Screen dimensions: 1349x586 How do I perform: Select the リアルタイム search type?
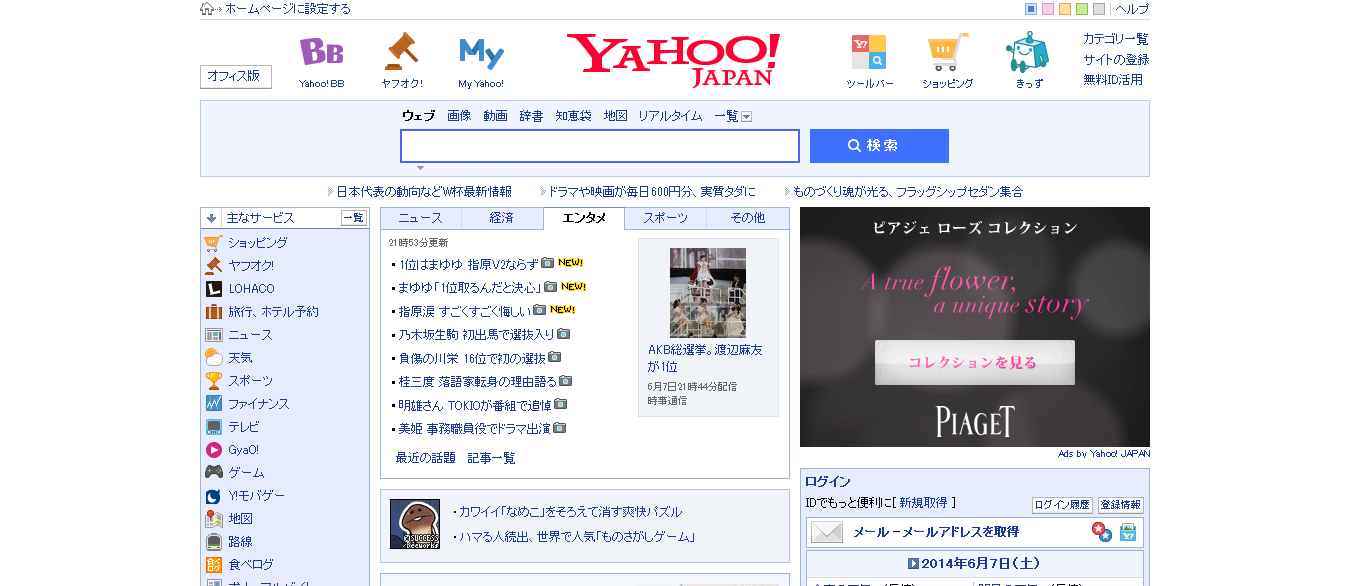click(x=670, y=116)
